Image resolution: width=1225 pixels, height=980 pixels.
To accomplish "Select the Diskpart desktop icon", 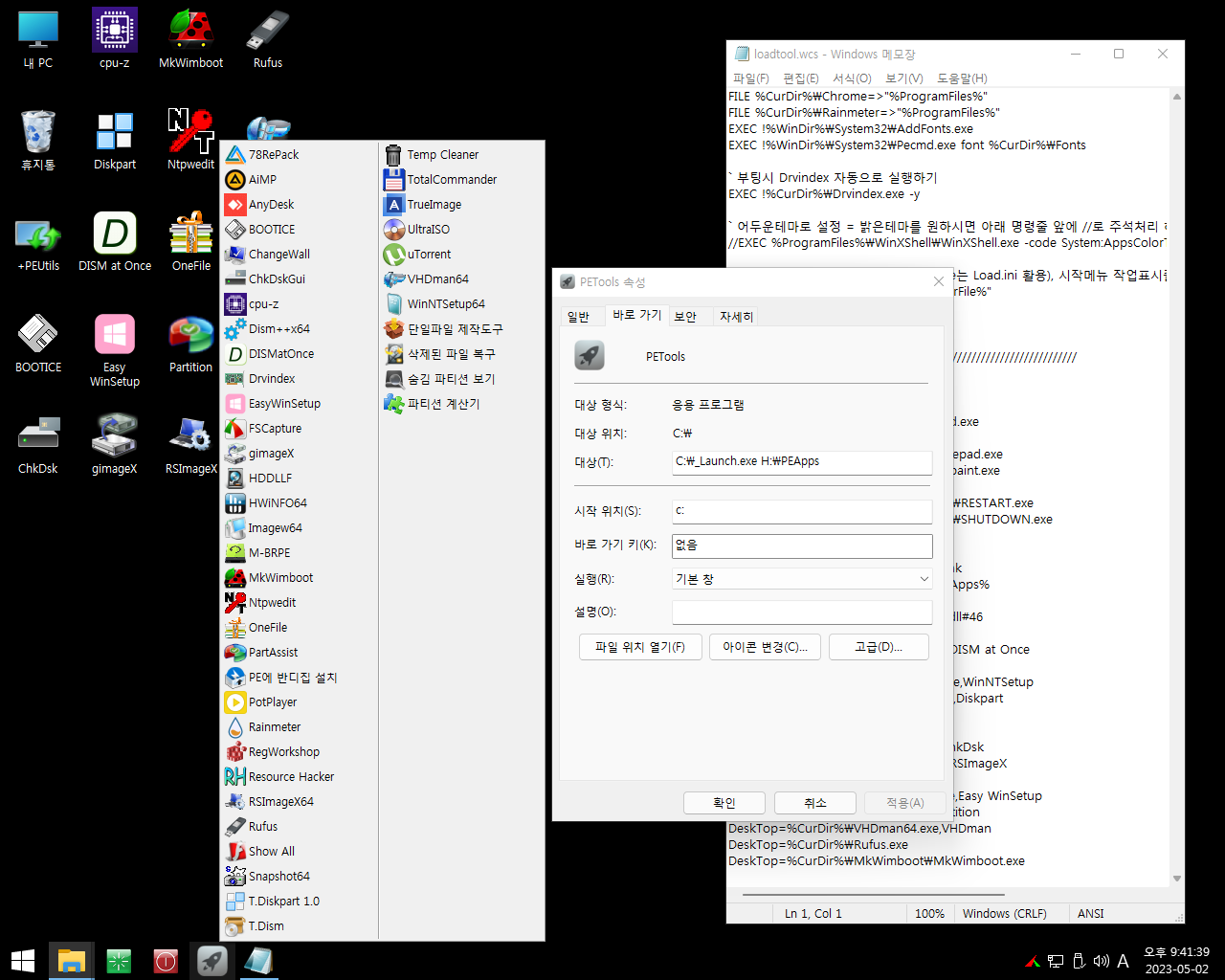I will click(x=115, y=140).
